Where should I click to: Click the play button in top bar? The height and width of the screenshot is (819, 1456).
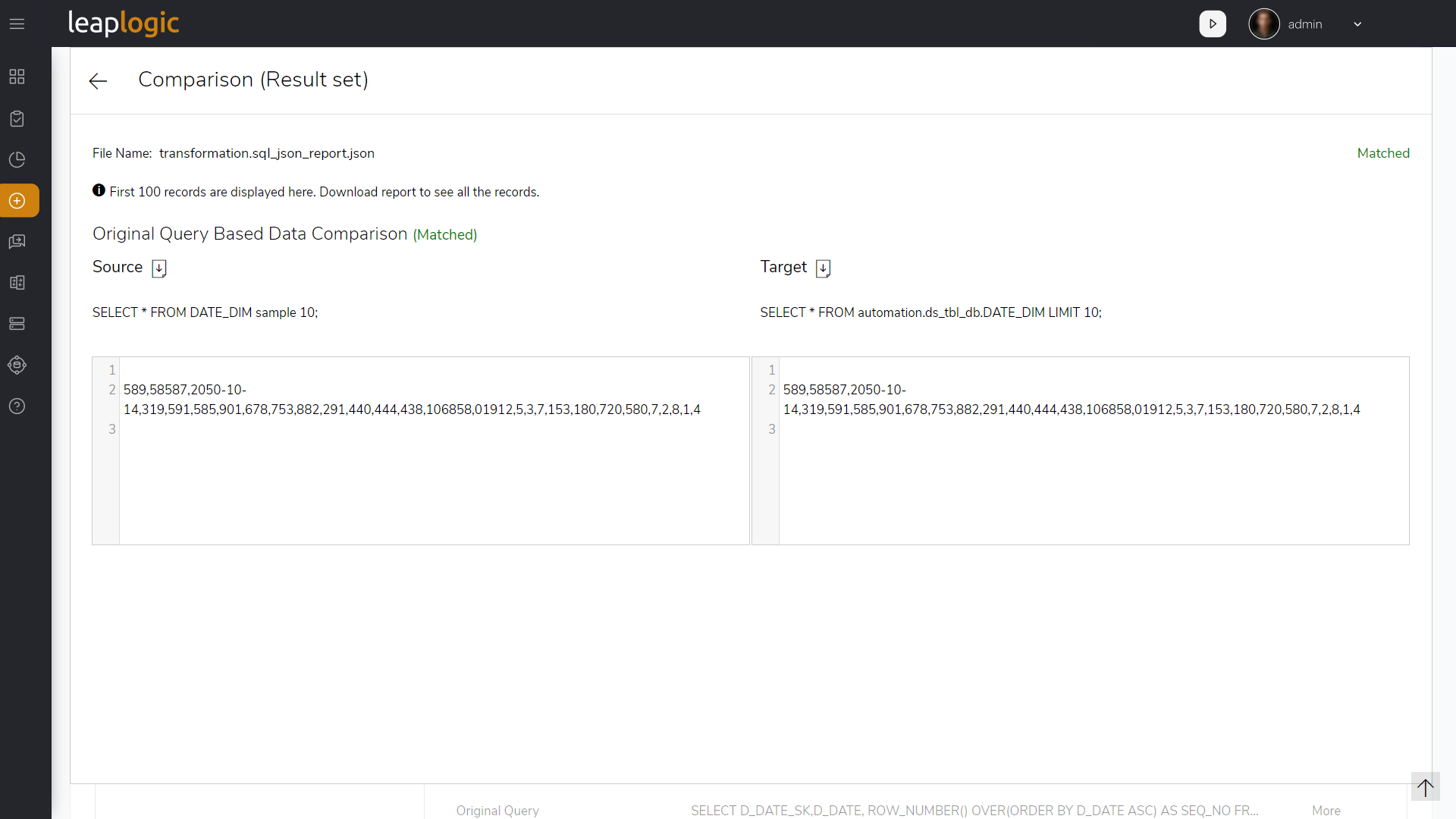click(x=1212, y=24)
